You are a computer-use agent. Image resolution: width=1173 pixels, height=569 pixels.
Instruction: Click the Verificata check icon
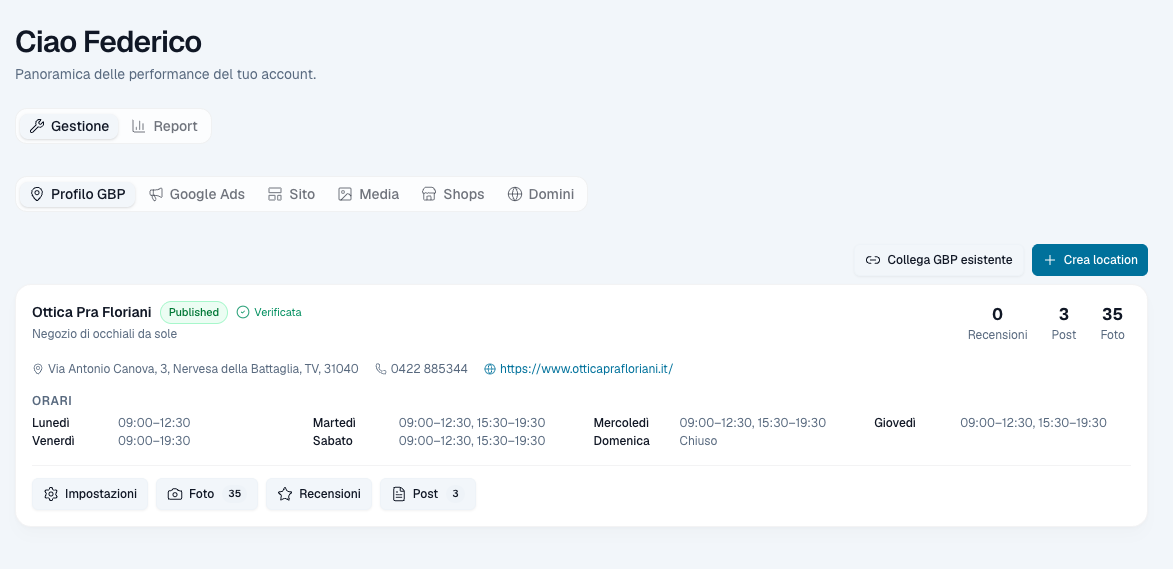[x=242, y=313]
